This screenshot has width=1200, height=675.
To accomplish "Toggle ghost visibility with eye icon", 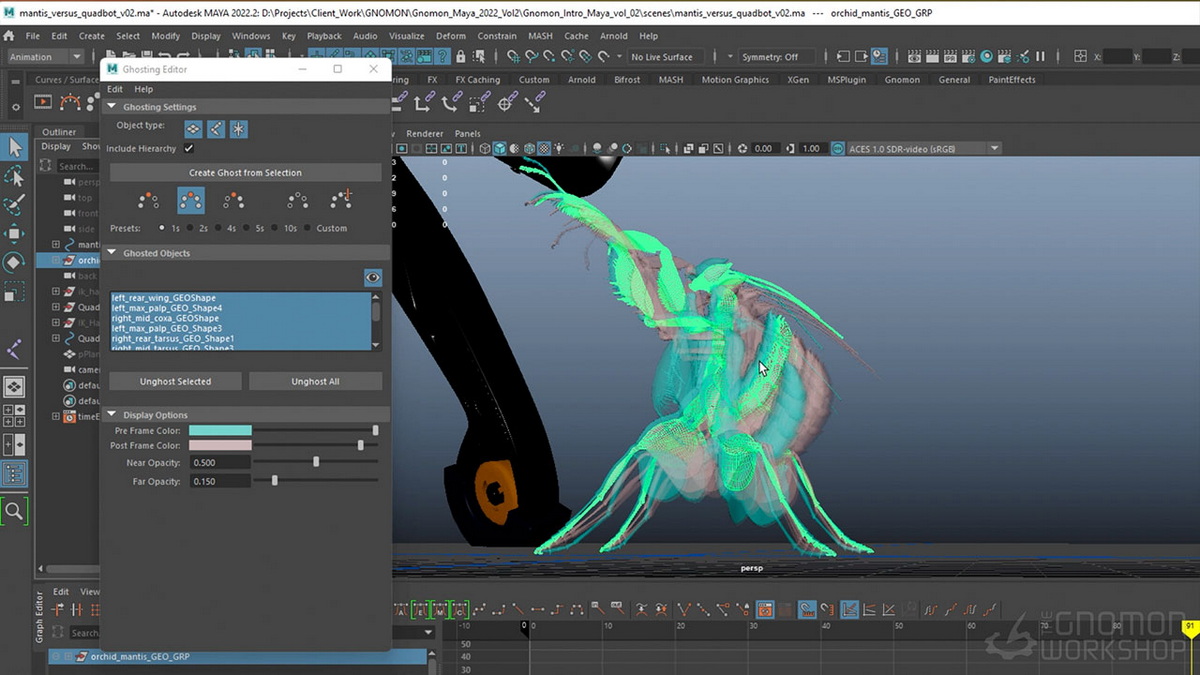I will [372, 278].
